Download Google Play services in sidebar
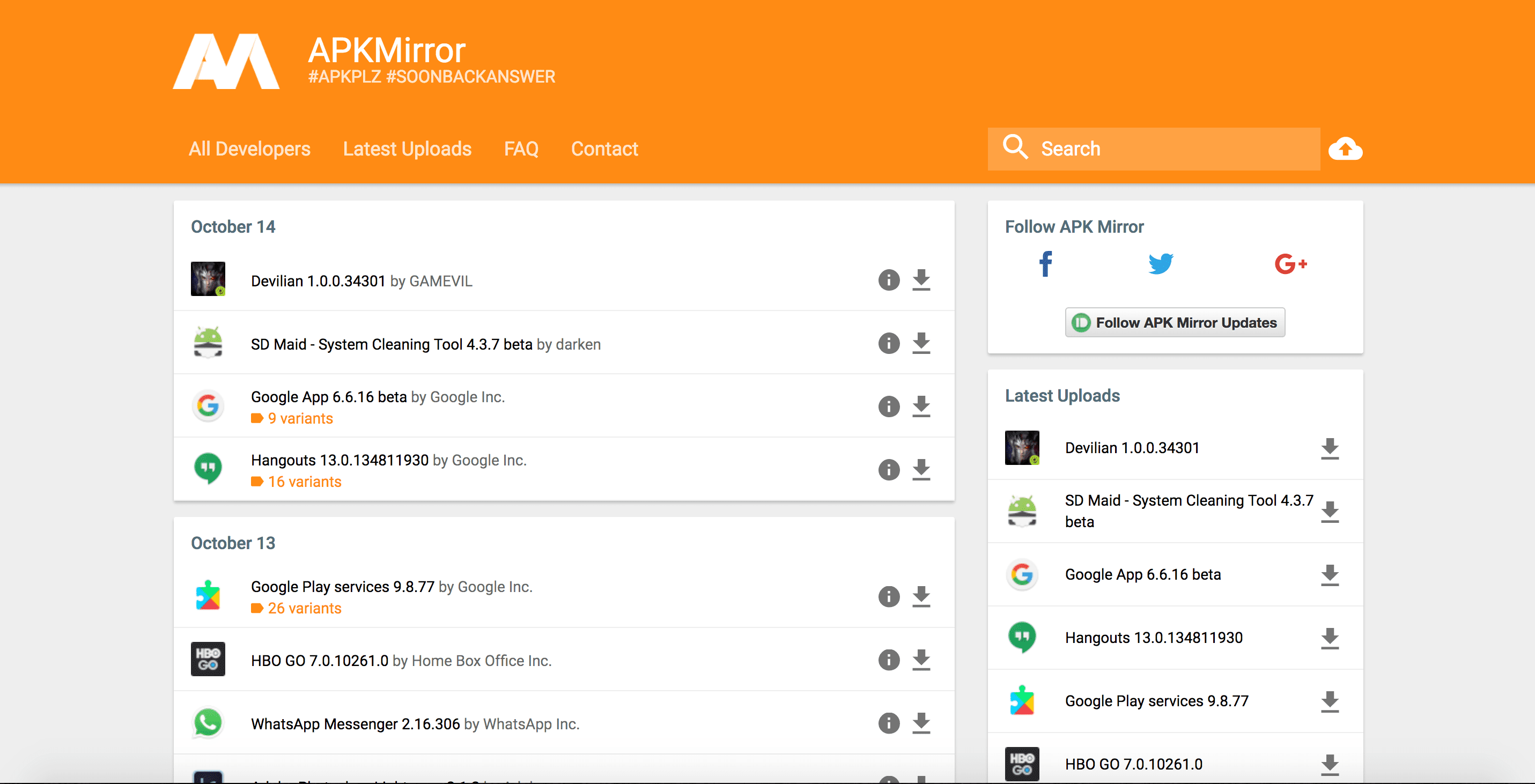1535x784 pixels. coord(1330,702)
